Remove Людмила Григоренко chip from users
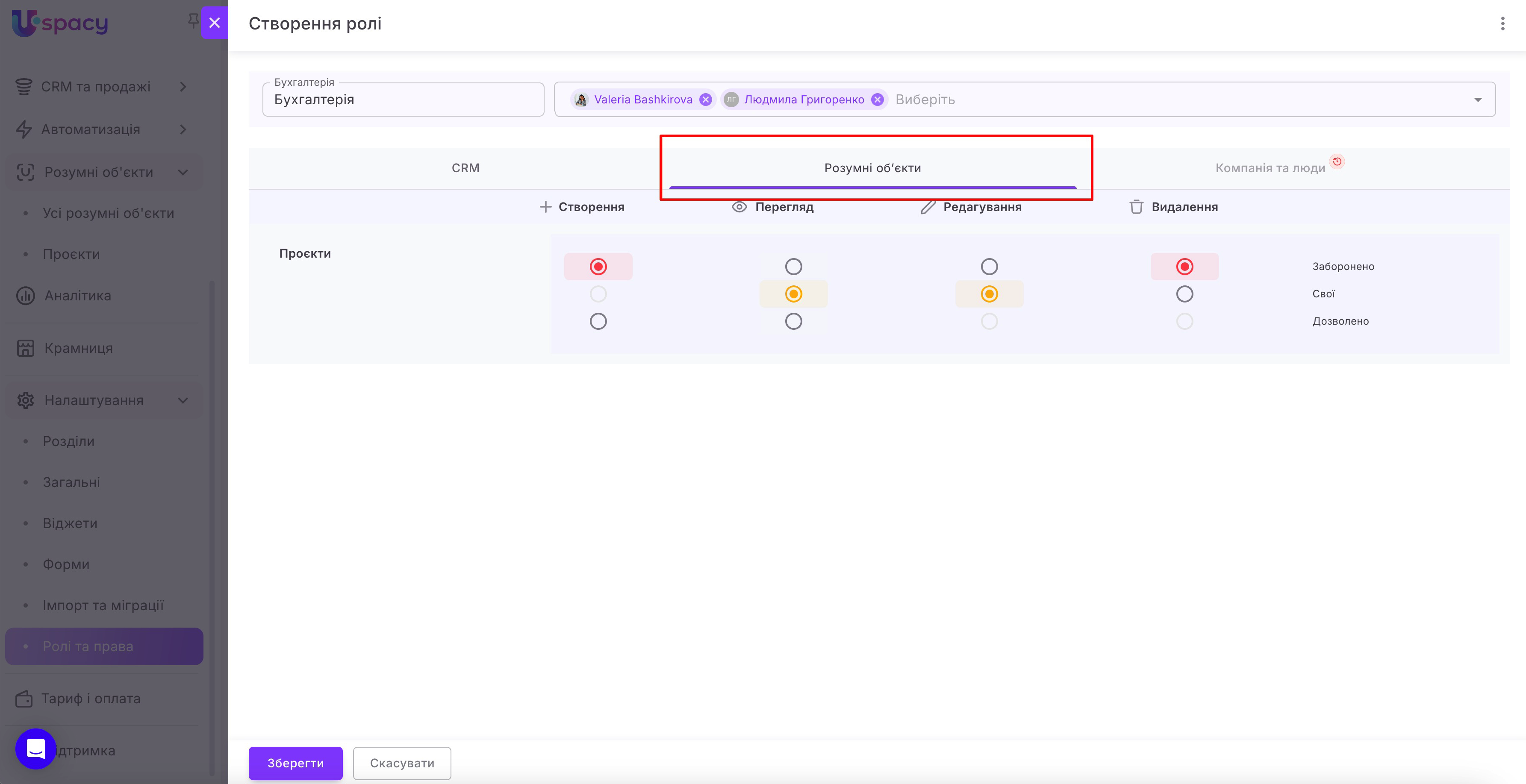The height and width of the screenshot is (784, 1526). point(877,100)
